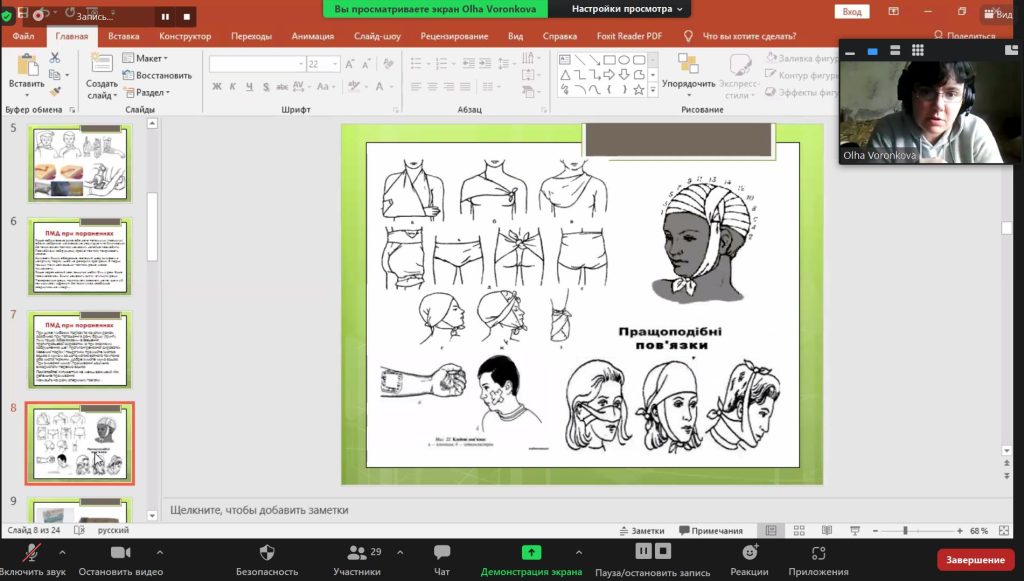1024x581 pixels.
Task: Click the Paste (Вставить) clipboard icon
Action: tap(27, 65)
